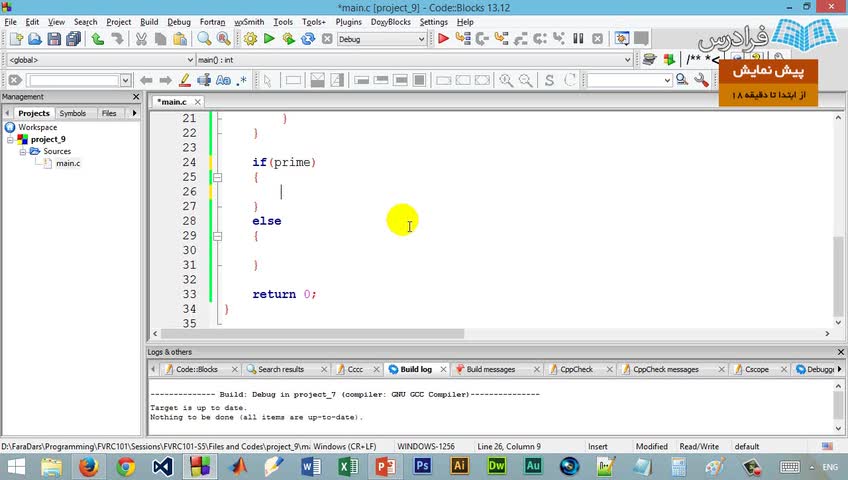The image size is (848, 480).
Task: Start debugging with the red arrow icon
Action: (443, 39)
